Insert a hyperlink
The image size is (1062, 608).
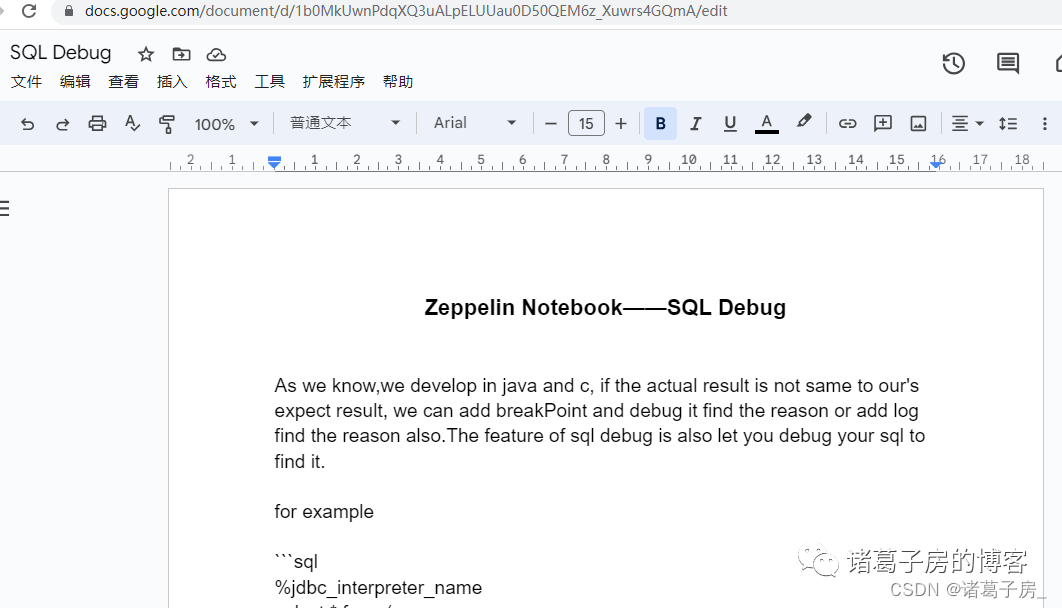(x=847, y=123)
